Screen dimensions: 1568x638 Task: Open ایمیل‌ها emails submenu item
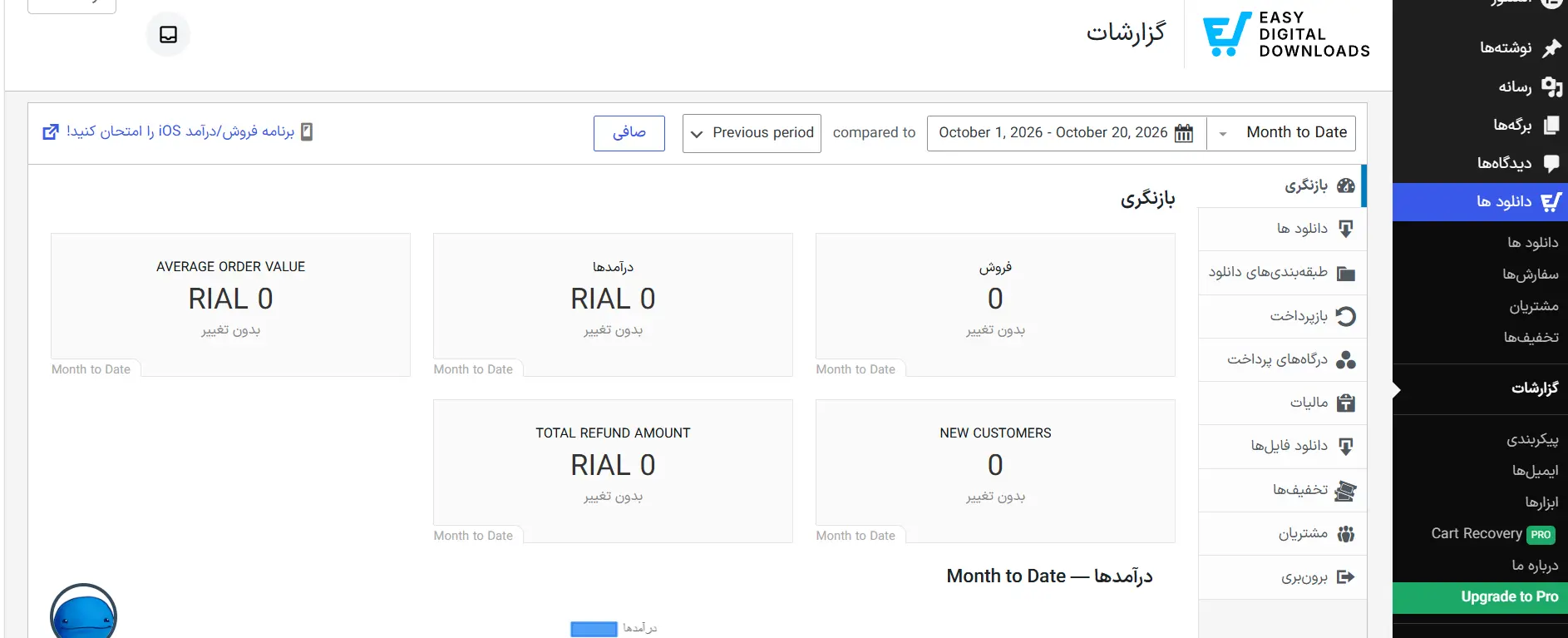[1535, 471]
